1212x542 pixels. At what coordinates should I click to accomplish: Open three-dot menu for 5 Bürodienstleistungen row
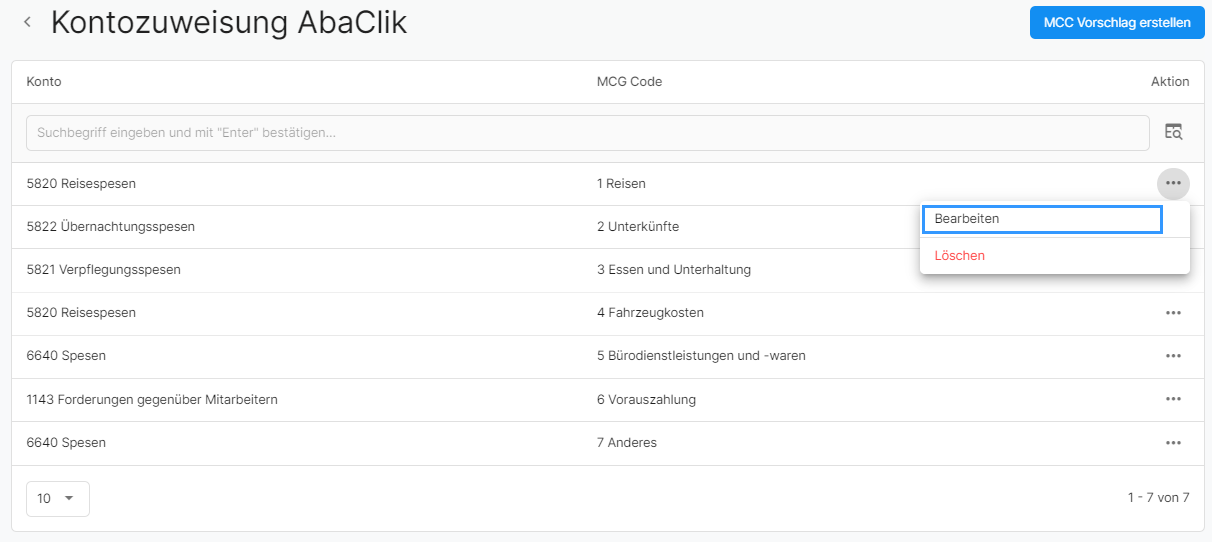[x=1173, y=356]
